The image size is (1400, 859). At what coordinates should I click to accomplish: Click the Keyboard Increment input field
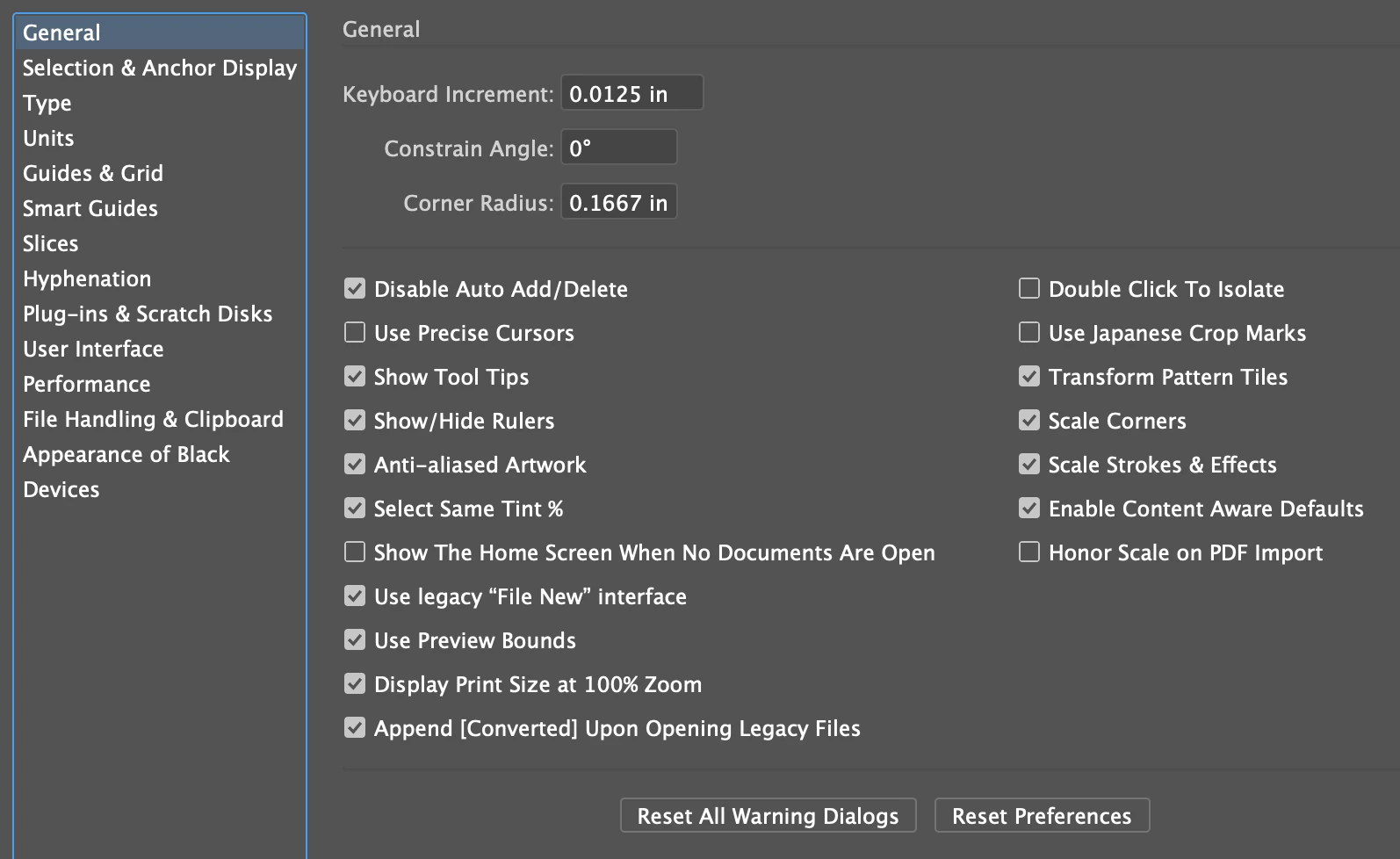pyautogui.click(x=631, y=93)
